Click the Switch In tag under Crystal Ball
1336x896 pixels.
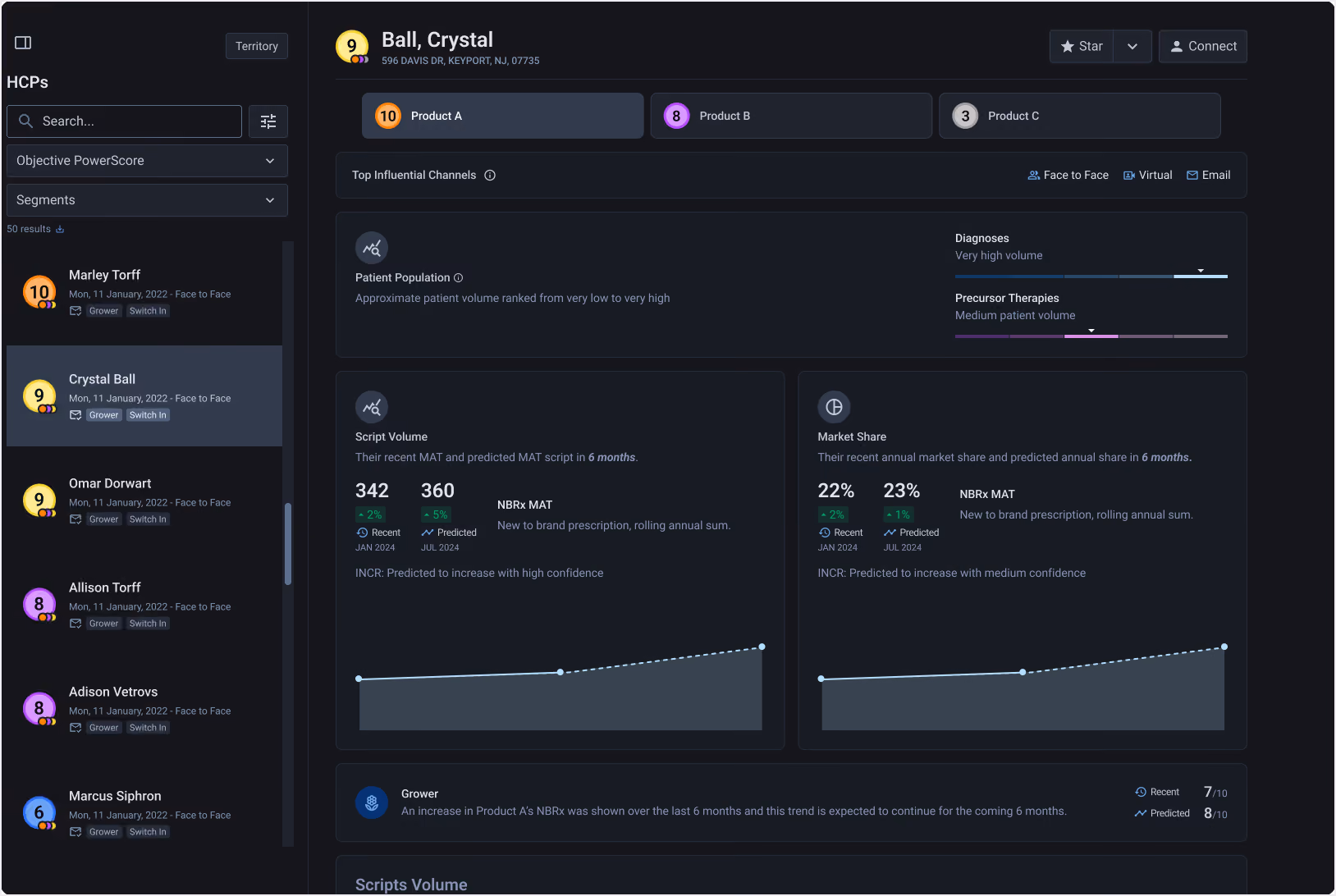point(148,415)
